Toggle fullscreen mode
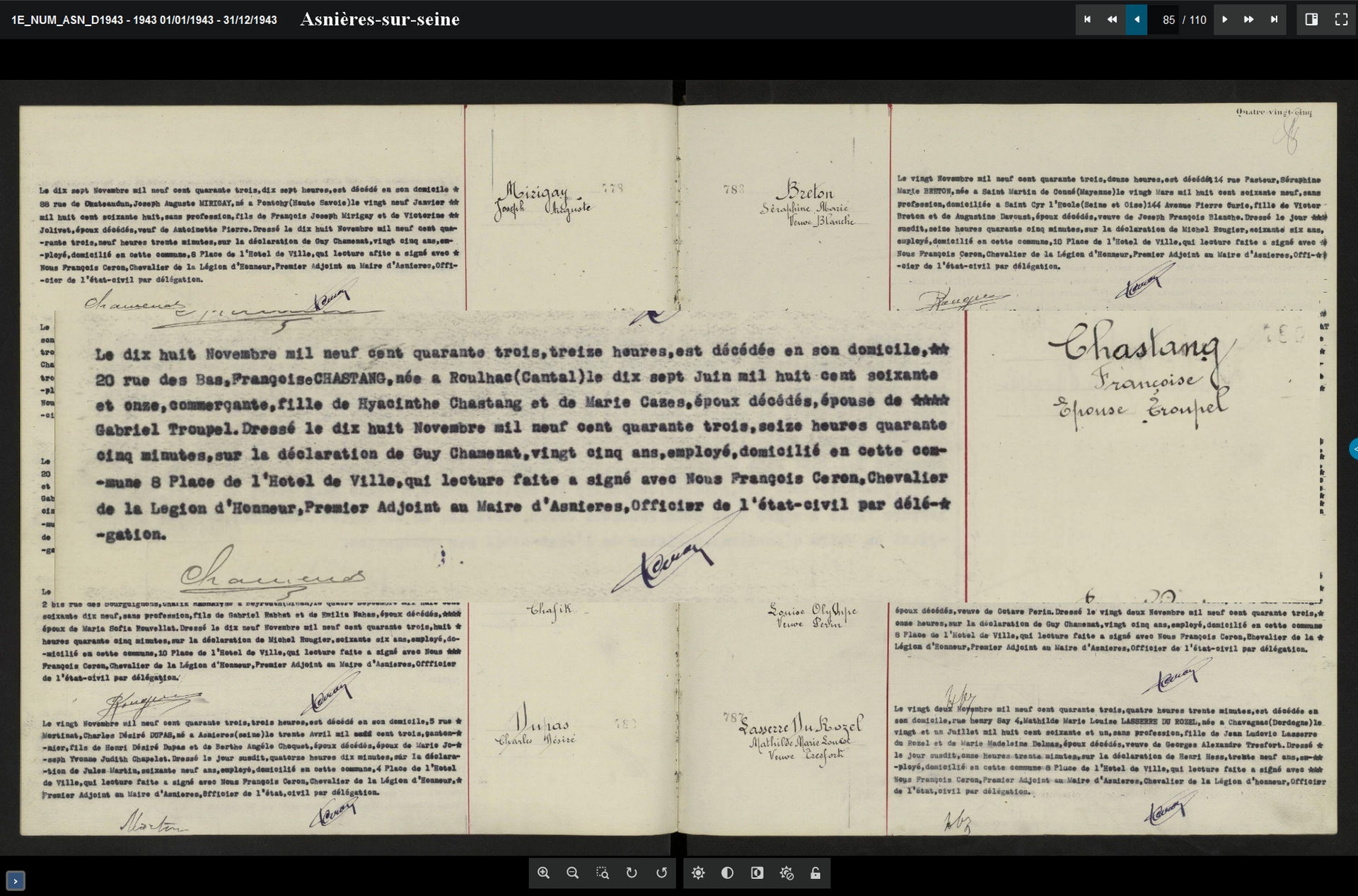 (1341, 20)
